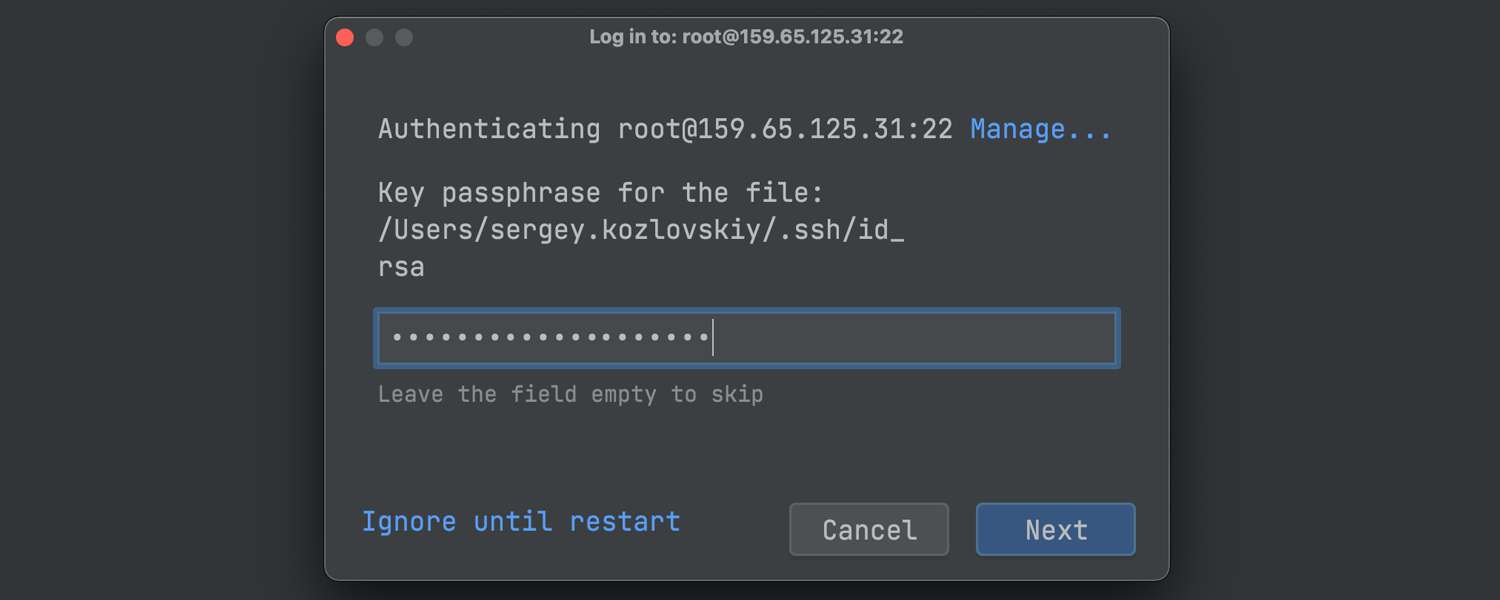Open the Manage... SSH configurations link
1500x600 pixels.
click(x=1041, y=129)
